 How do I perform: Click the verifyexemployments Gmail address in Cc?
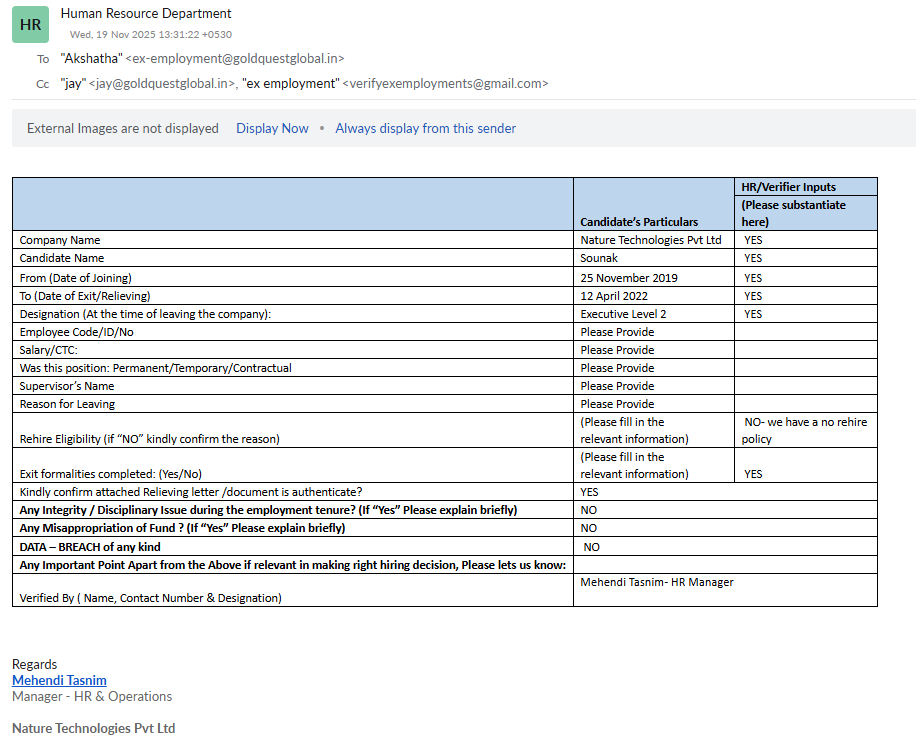(445, 84)
